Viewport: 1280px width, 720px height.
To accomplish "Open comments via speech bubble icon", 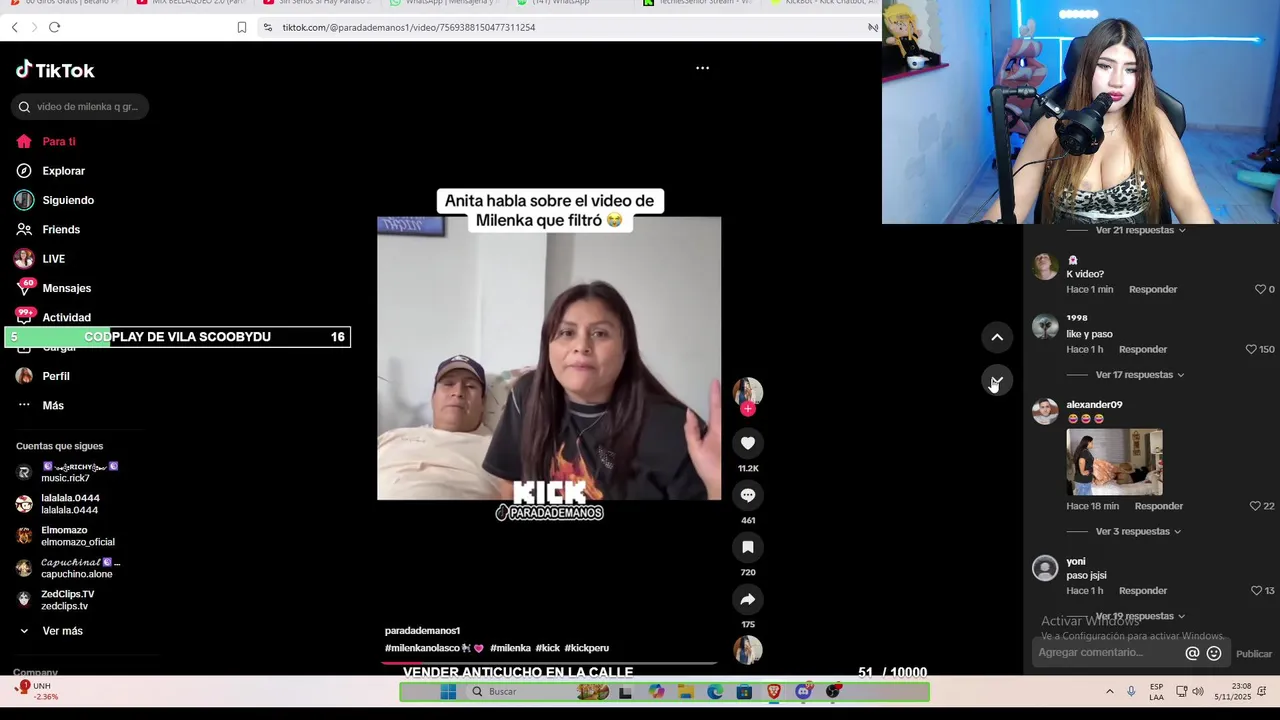I will pos(748,495).
